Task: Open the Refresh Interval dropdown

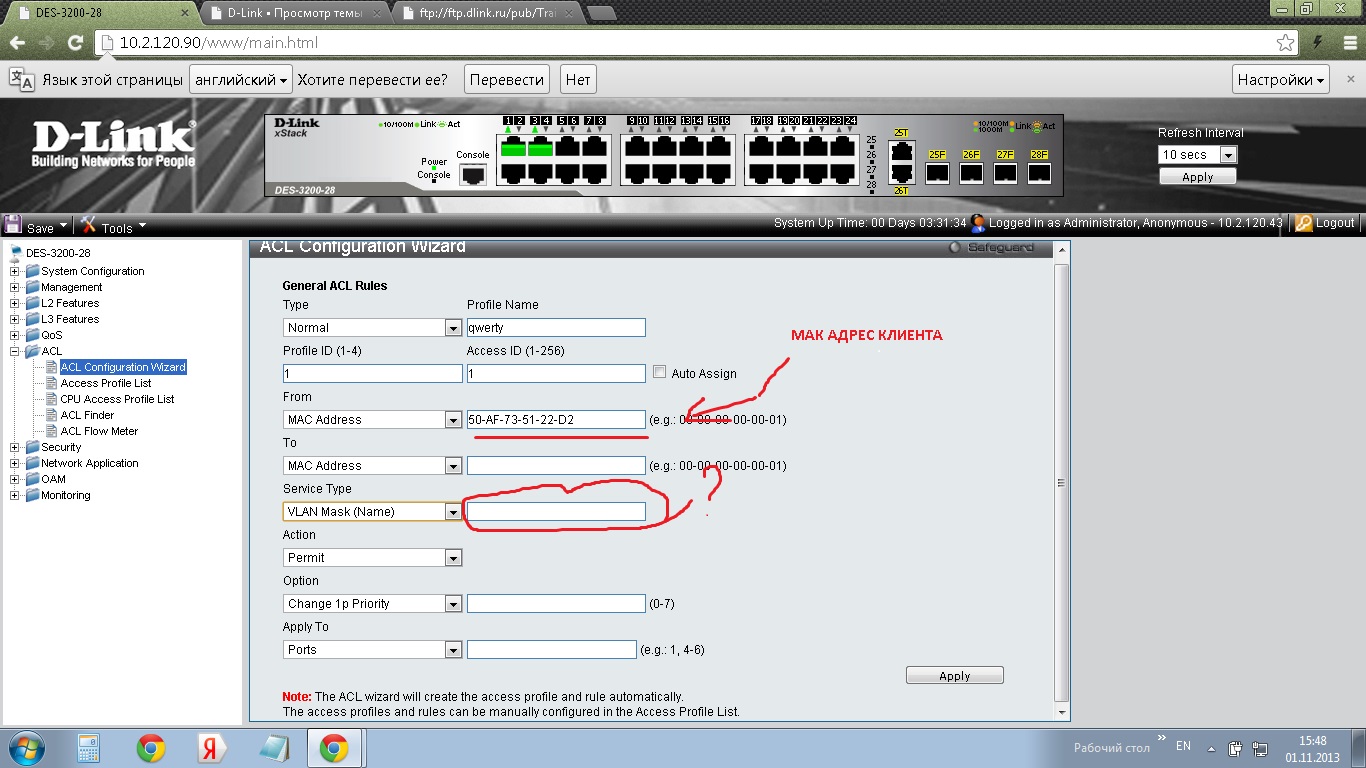Action: pos(1228,155)
